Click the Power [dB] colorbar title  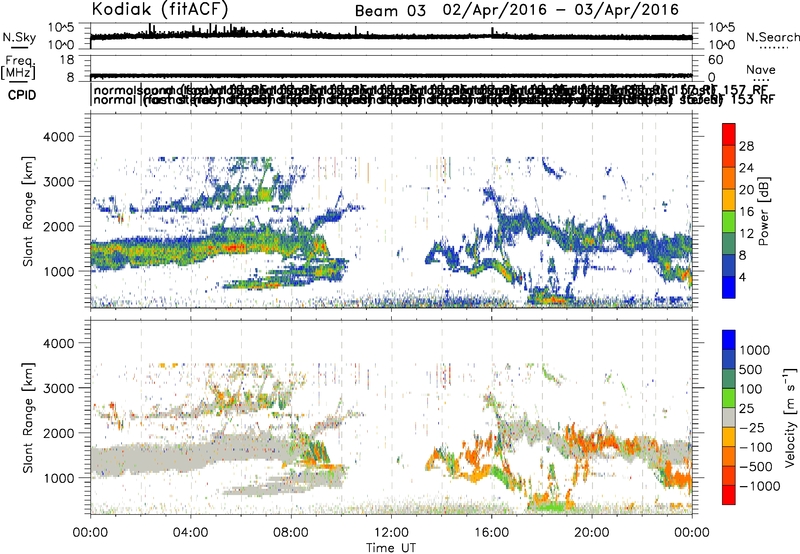tap(763, 211)
